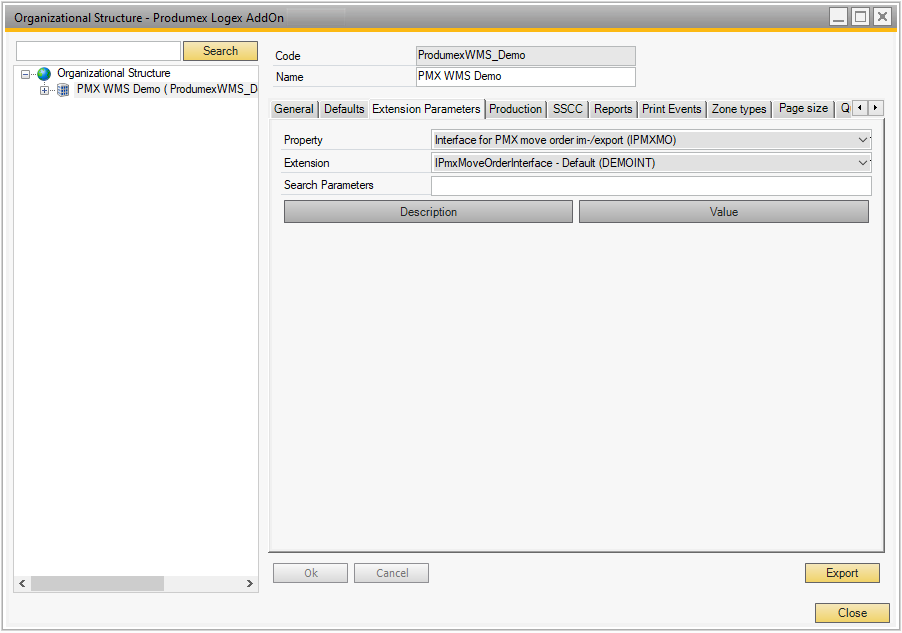Click the Export button
Screen dimensions: 902x633
click(x=842, y=573)
